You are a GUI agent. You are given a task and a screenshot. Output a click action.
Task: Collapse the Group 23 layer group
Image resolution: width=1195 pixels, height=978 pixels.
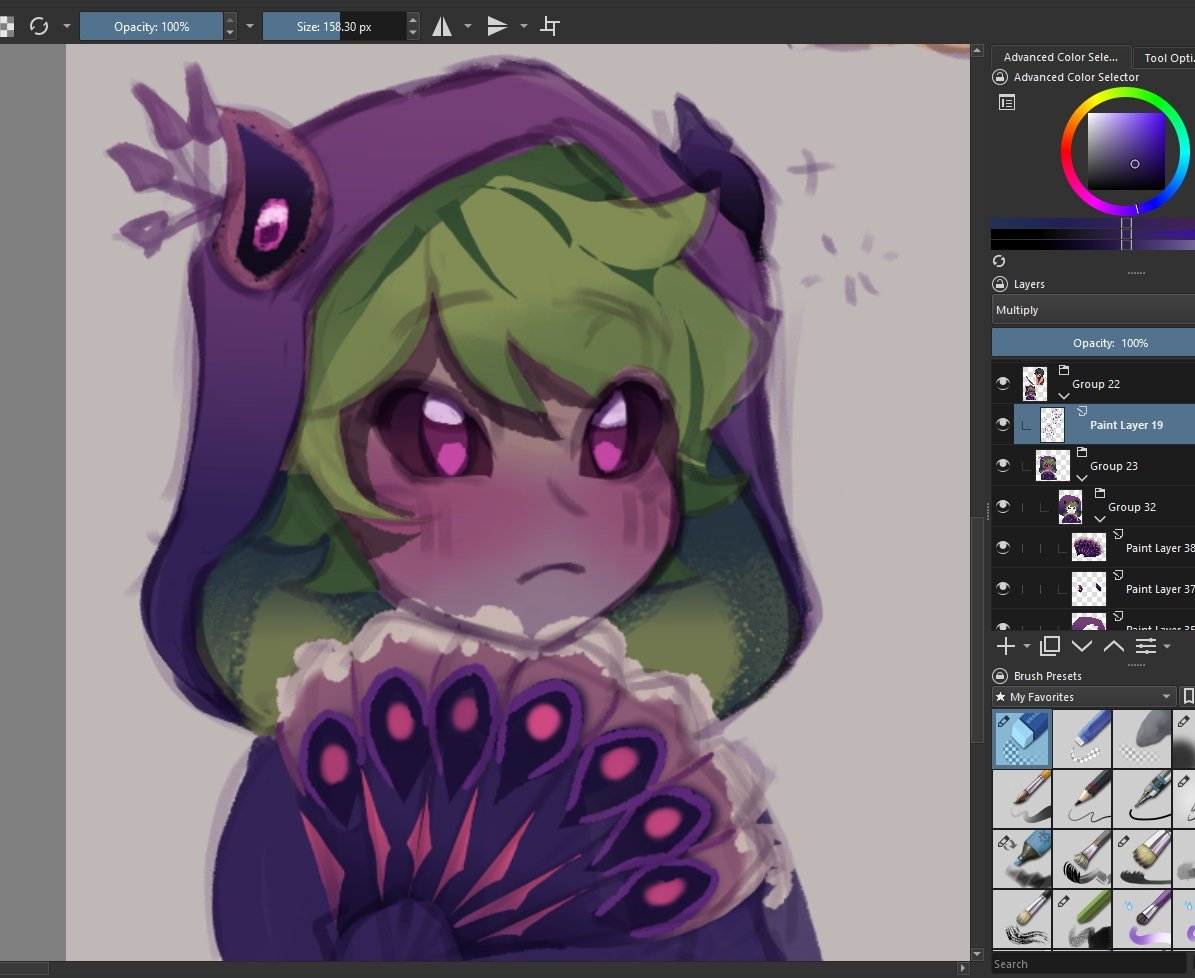click(x=1082, y=478)
